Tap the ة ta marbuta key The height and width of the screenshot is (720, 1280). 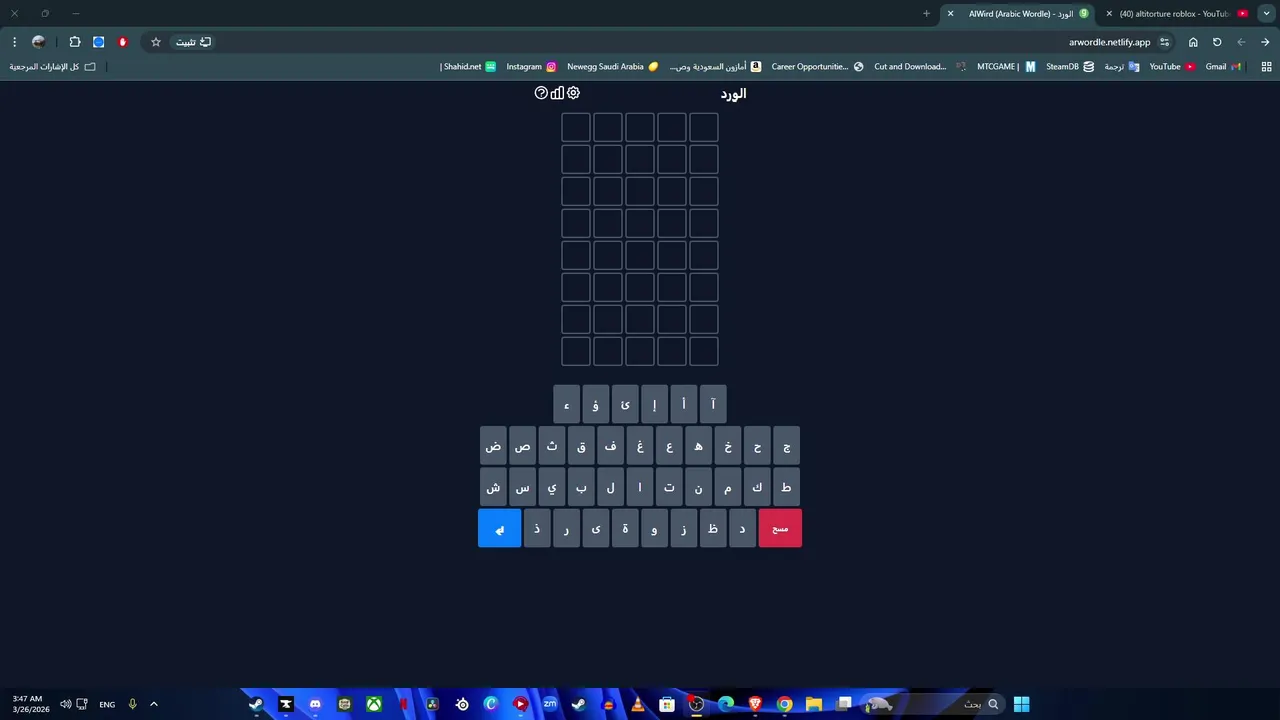(625, 528)
